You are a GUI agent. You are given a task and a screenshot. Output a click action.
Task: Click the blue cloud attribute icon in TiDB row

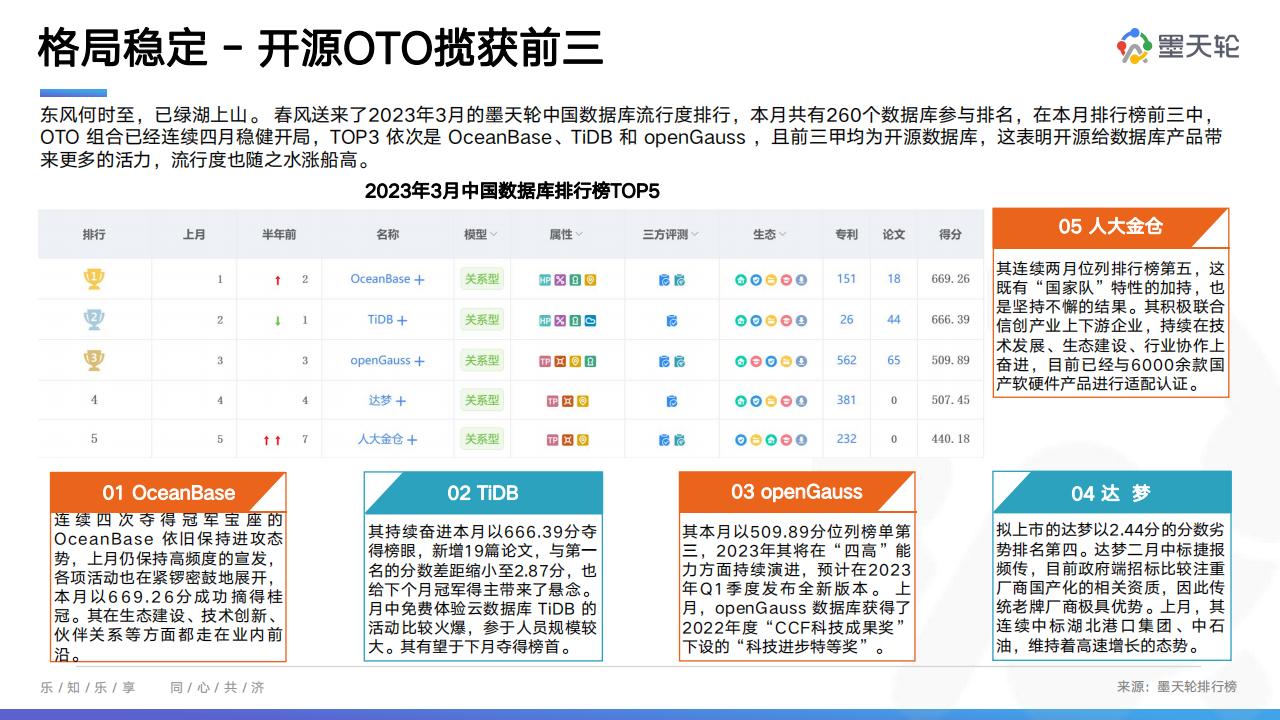coord(590,320)
